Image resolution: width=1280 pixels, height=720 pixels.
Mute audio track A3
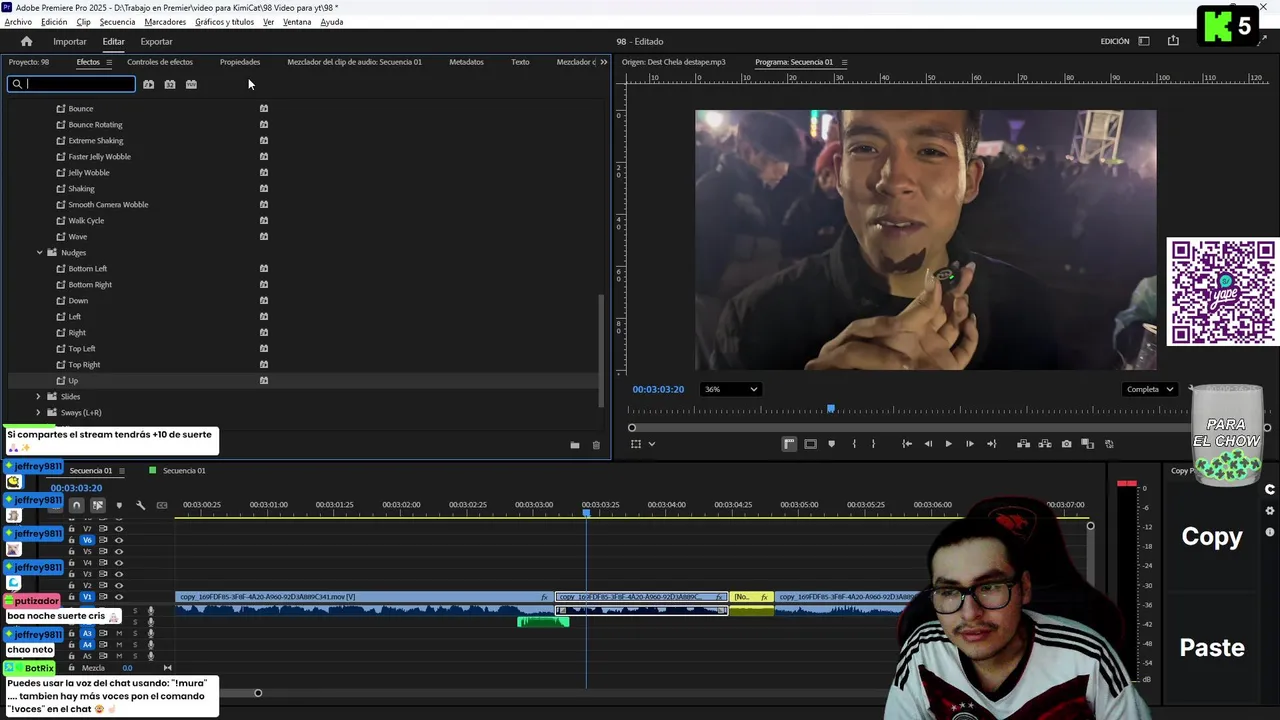click(119, 633)
